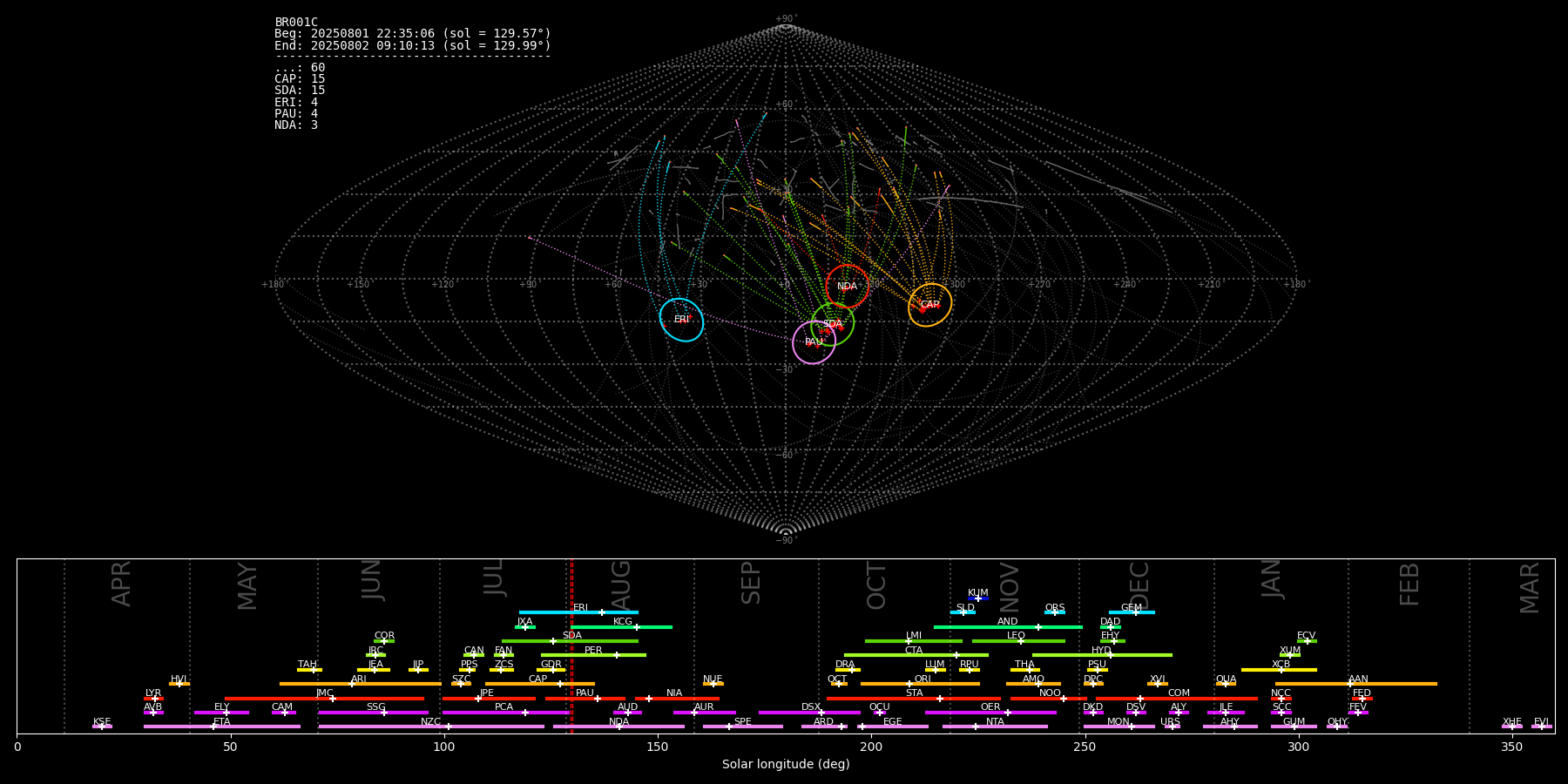Click the OER shower bar in timeline
The width and height of the screenshot is (1568, 784).
(990, 712)
